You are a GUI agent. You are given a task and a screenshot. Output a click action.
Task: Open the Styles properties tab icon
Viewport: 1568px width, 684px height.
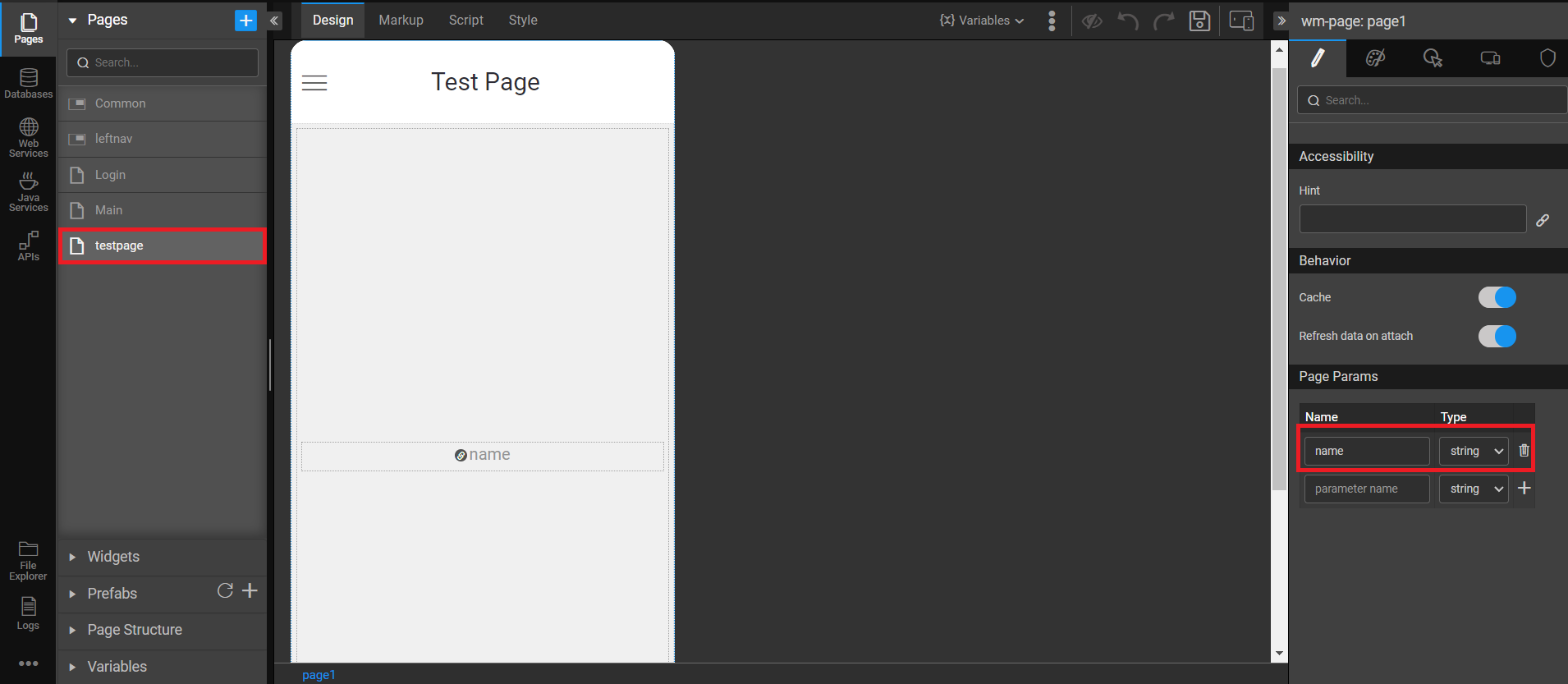coord(1375,58)
